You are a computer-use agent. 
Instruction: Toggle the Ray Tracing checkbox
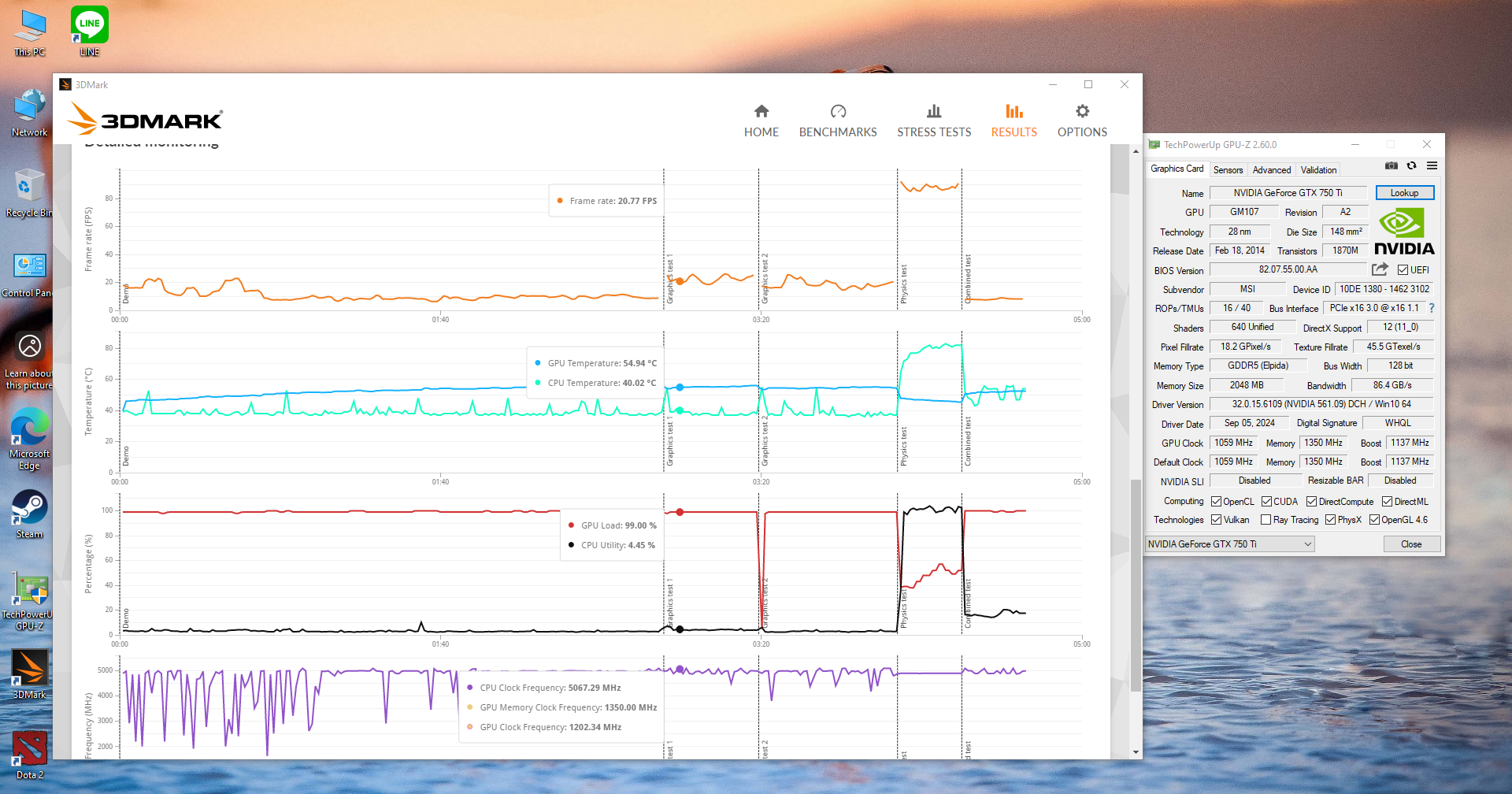tap(1266, 520)
